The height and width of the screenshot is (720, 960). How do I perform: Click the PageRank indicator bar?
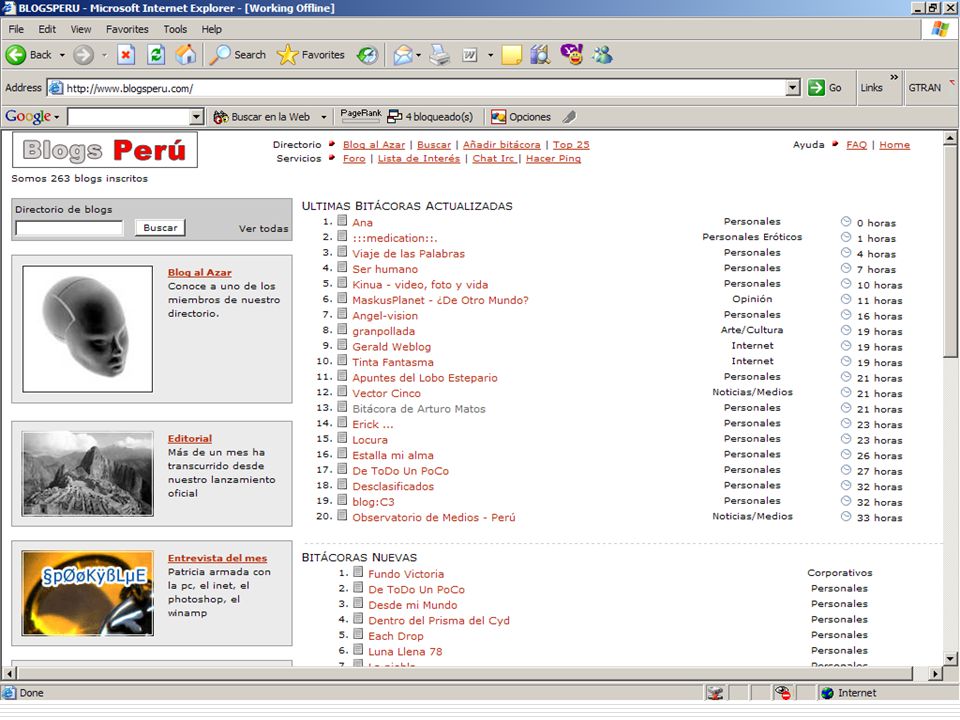(361, 116)
